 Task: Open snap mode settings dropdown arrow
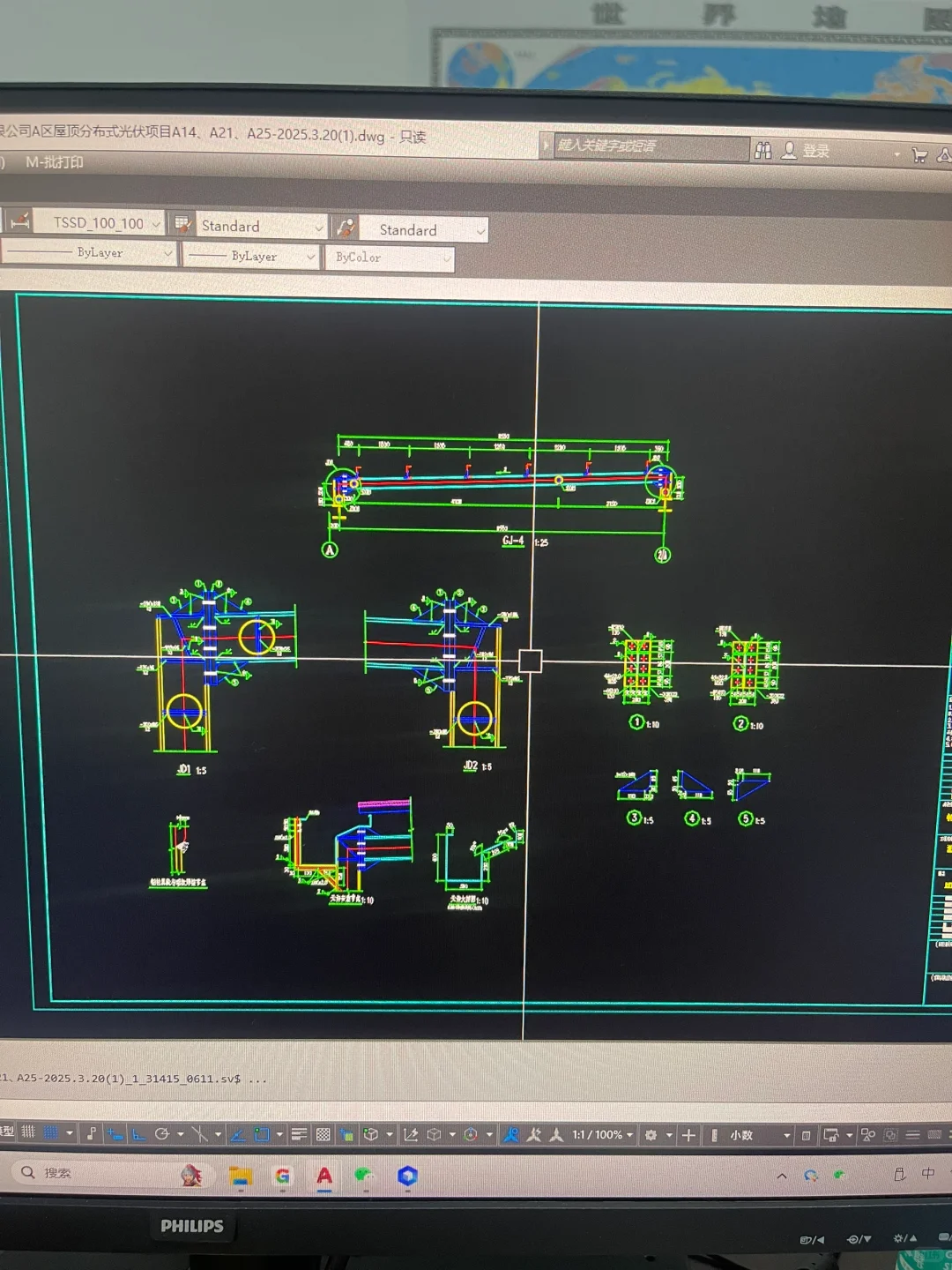click(x=70, y=1133)
